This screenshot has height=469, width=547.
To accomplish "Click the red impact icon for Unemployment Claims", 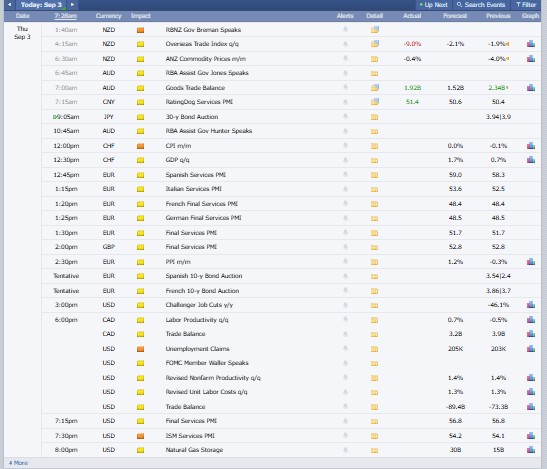I will point(140,349).
